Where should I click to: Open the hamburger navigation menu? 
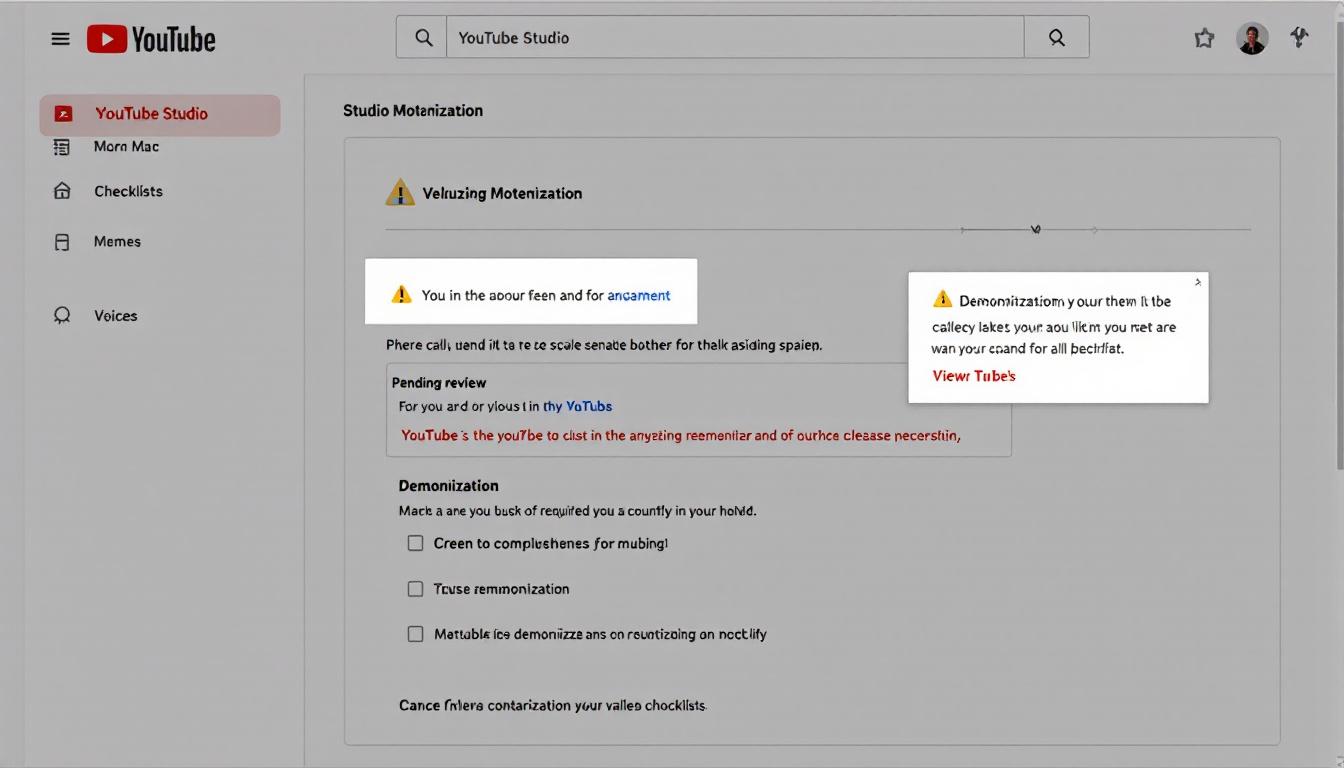coord(60,38)
